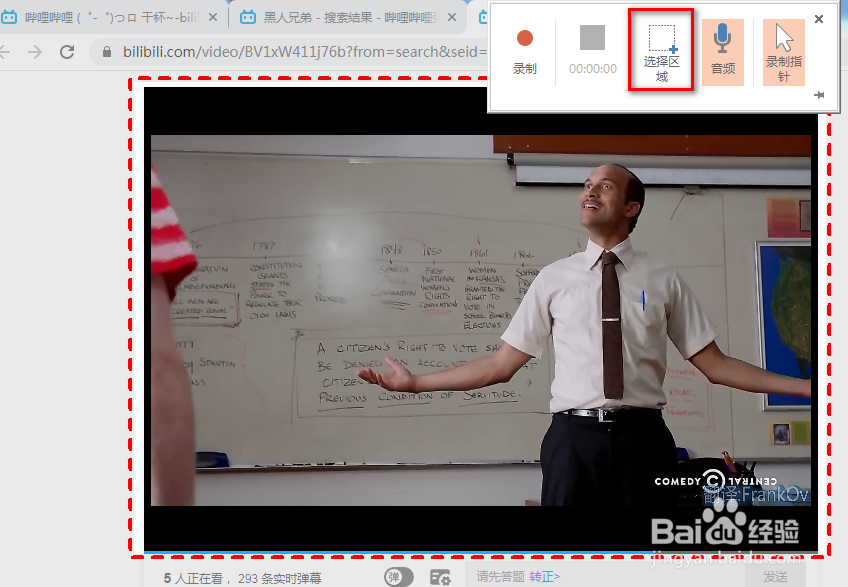848x587 pixels.
Task: Reload the bilibili page
Action: pyautogui.click(x=67, y=52)
